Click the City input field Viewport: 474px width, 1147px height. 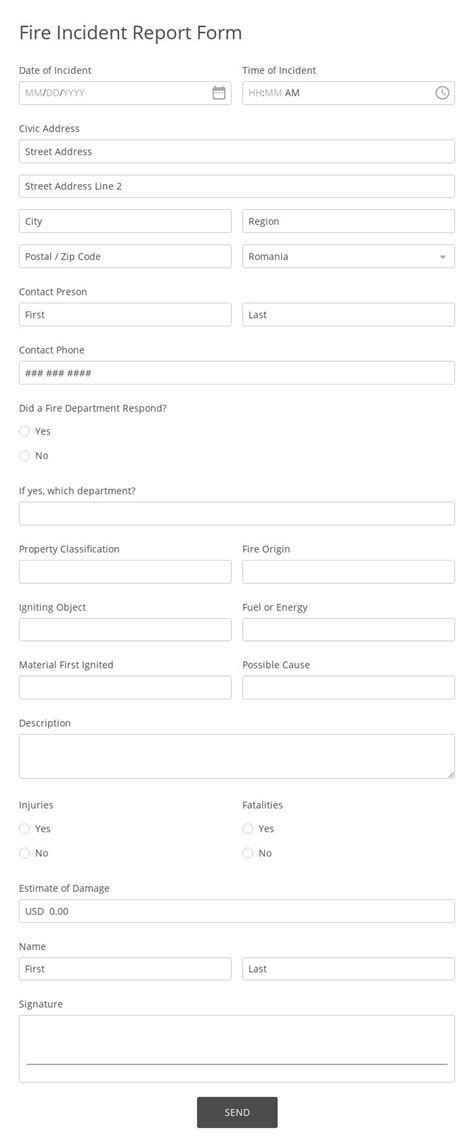click(125, 221)
